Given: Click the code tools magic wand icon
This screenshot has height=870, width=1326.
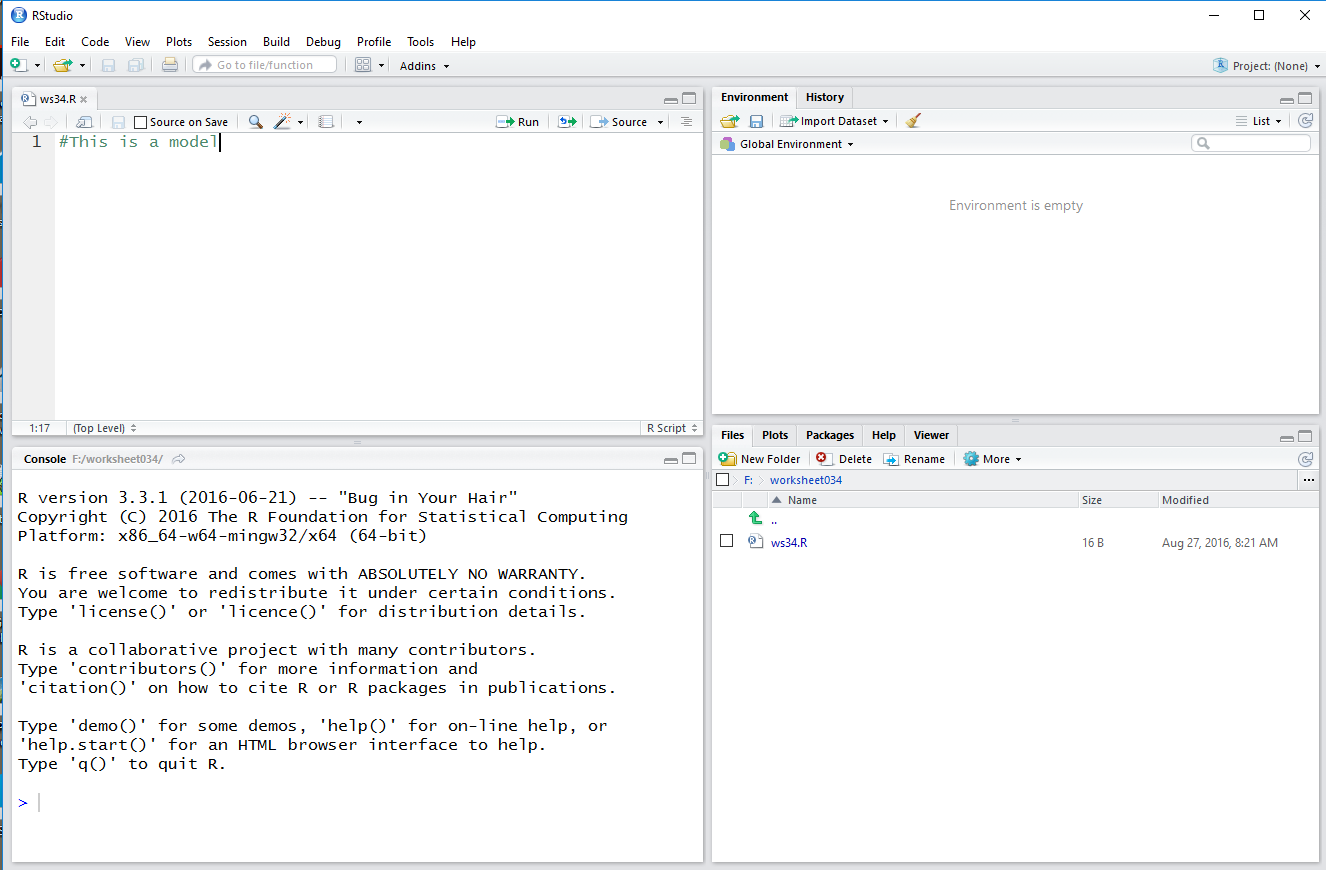Looking at the screenshot, I should coord(282,122).
